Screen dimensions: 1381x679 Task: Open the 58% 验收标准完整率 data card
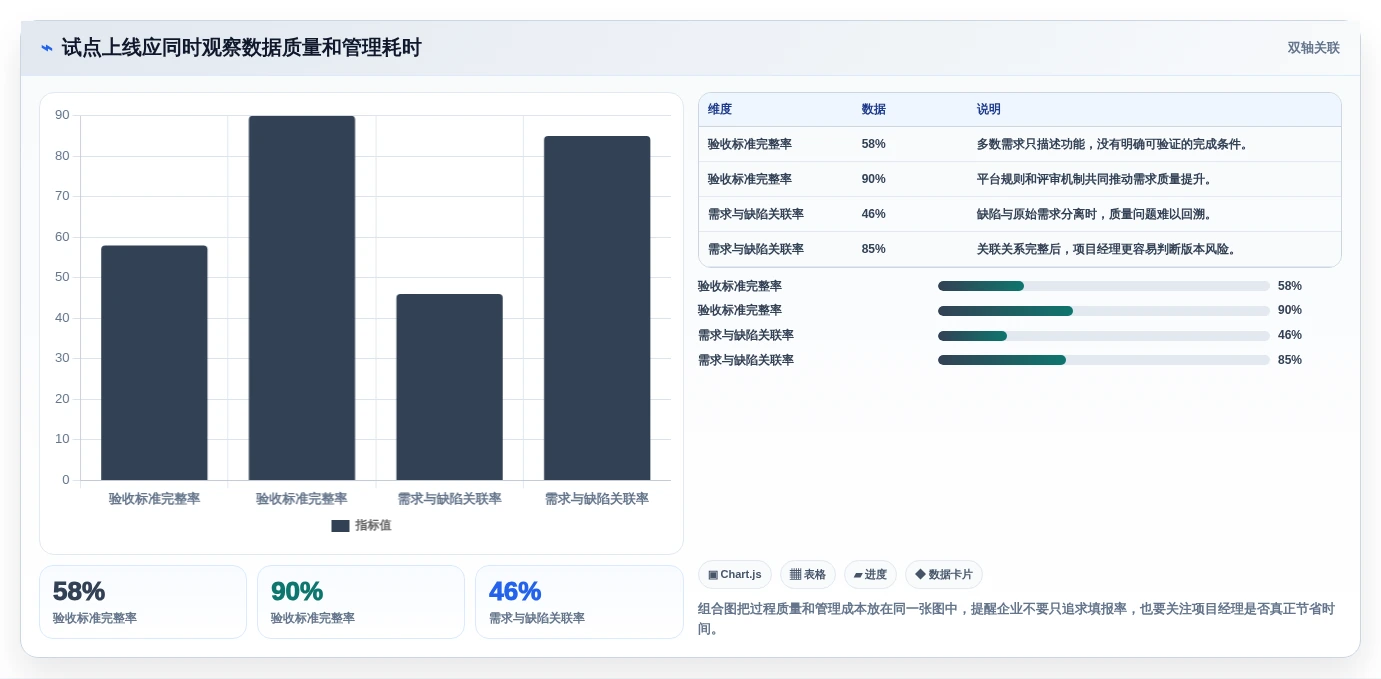(x=143, y=602)
